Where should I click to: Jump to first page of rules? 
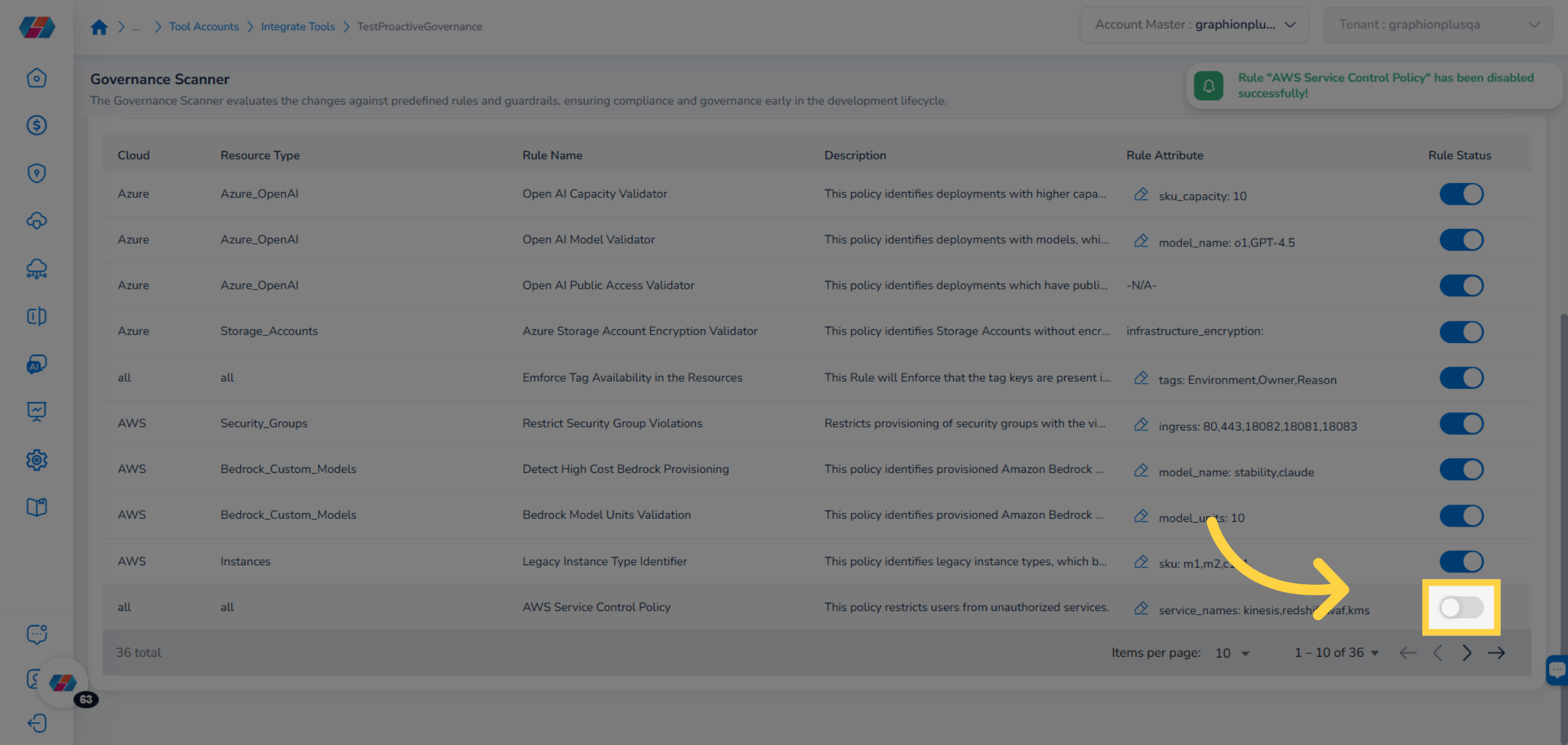pos(1408,653)
